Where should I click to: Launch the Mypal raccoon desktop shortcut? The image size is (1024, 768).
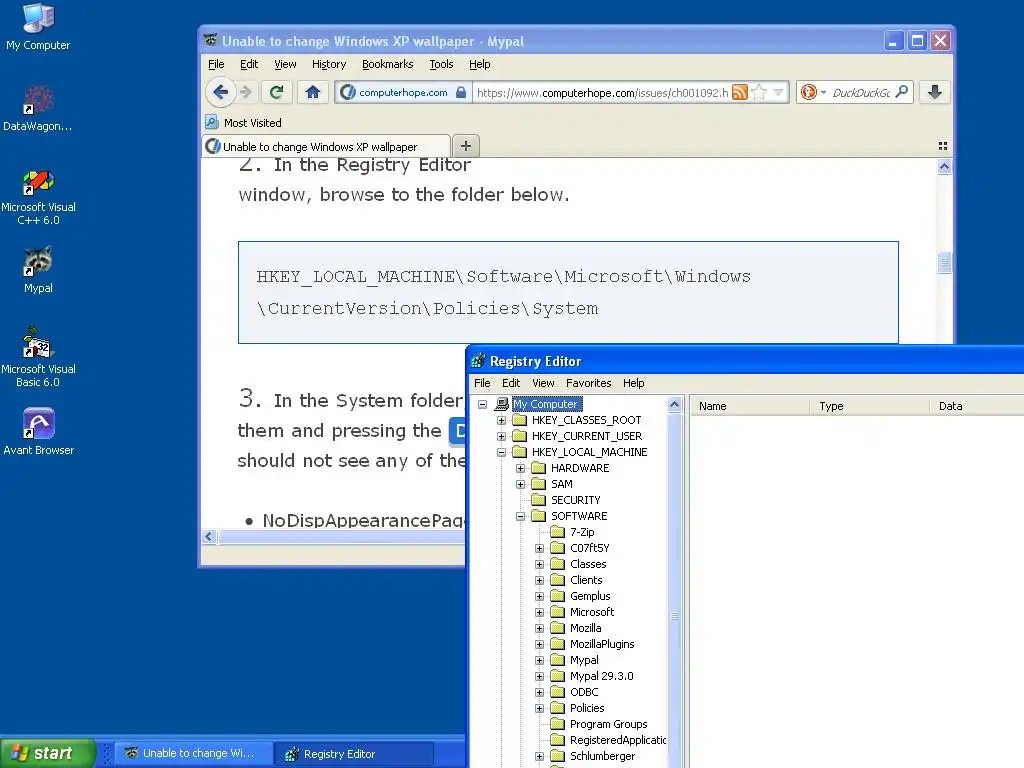38,270
